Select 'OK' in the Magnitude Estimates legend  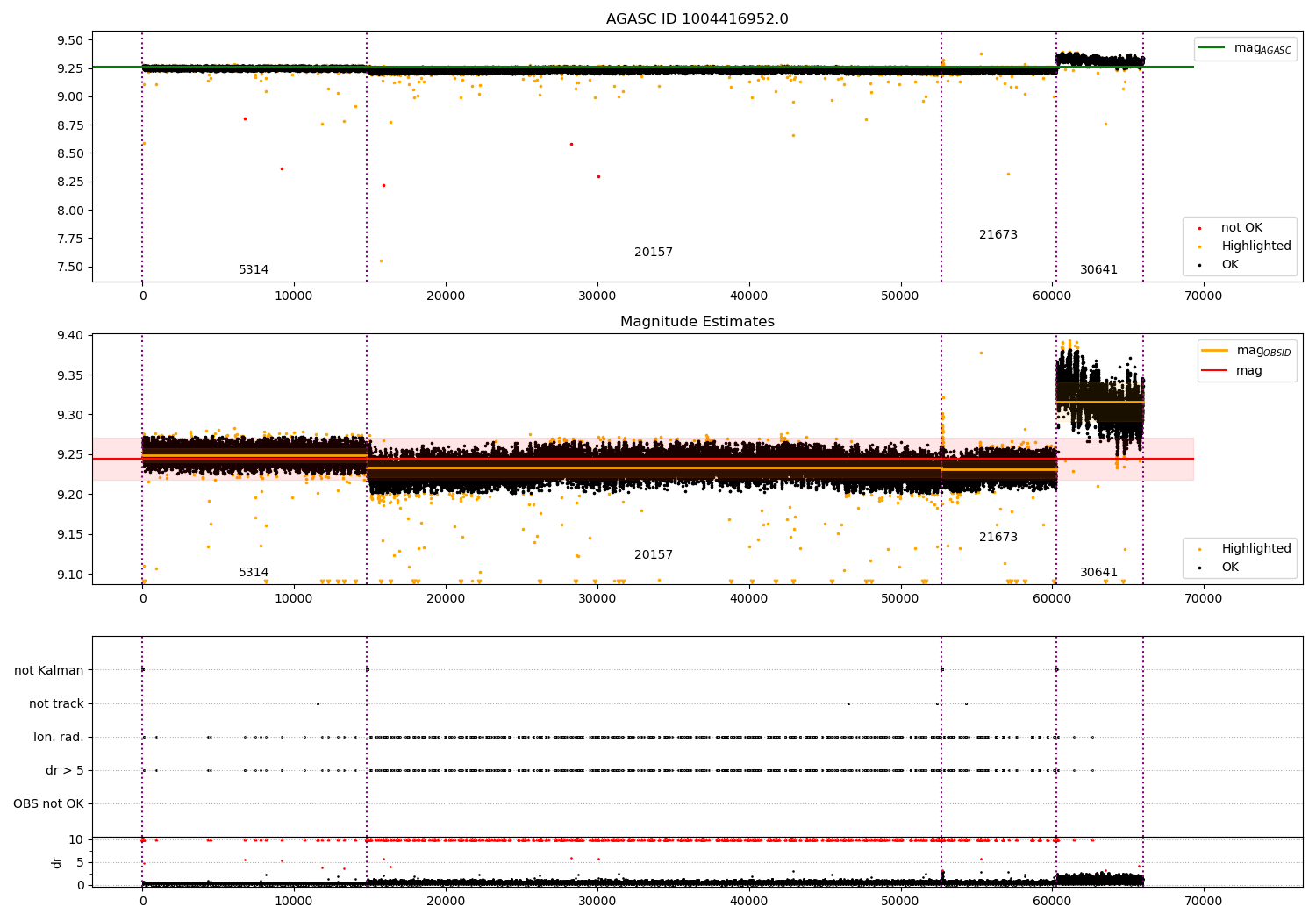1230,568
